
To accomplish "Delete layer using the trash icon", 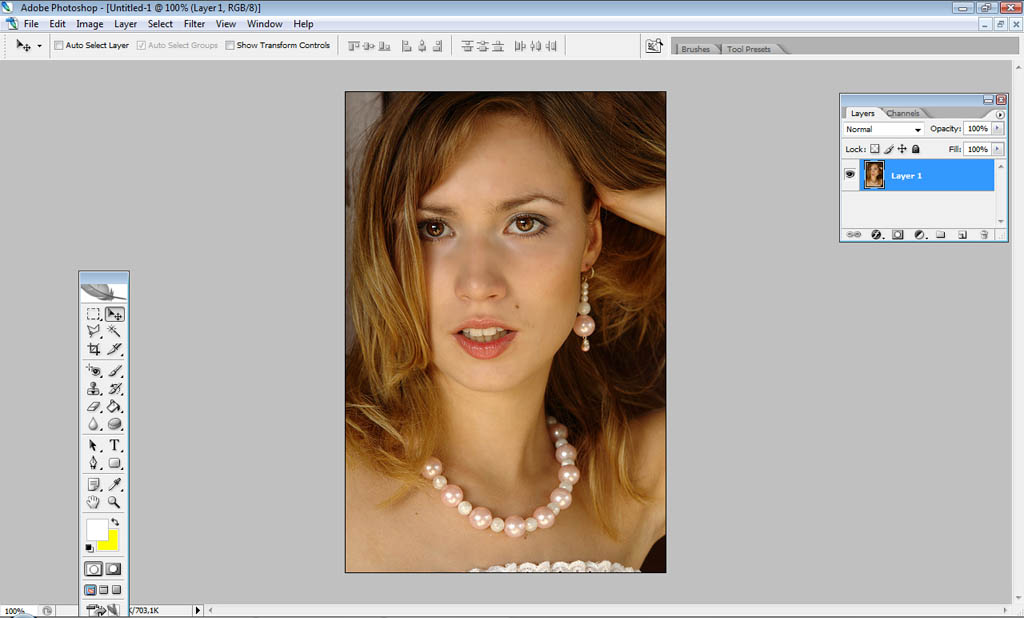I will (x=984, y=234).
